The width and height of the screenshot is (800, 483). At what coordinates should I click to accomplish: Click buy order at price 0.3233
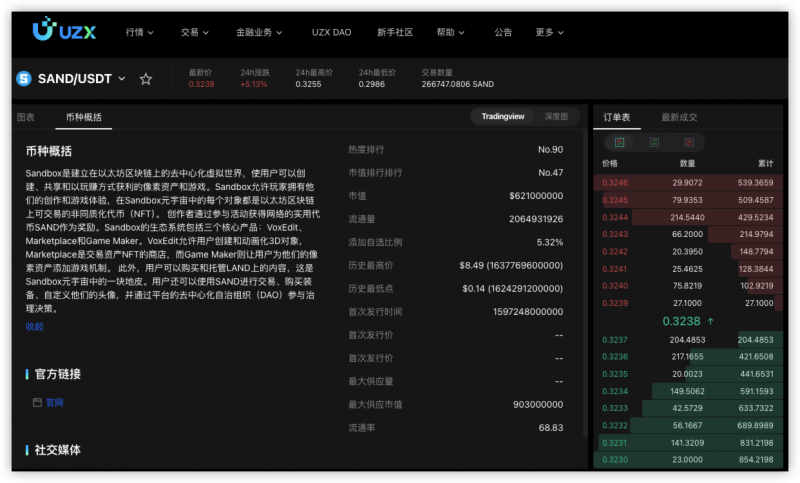688,408
